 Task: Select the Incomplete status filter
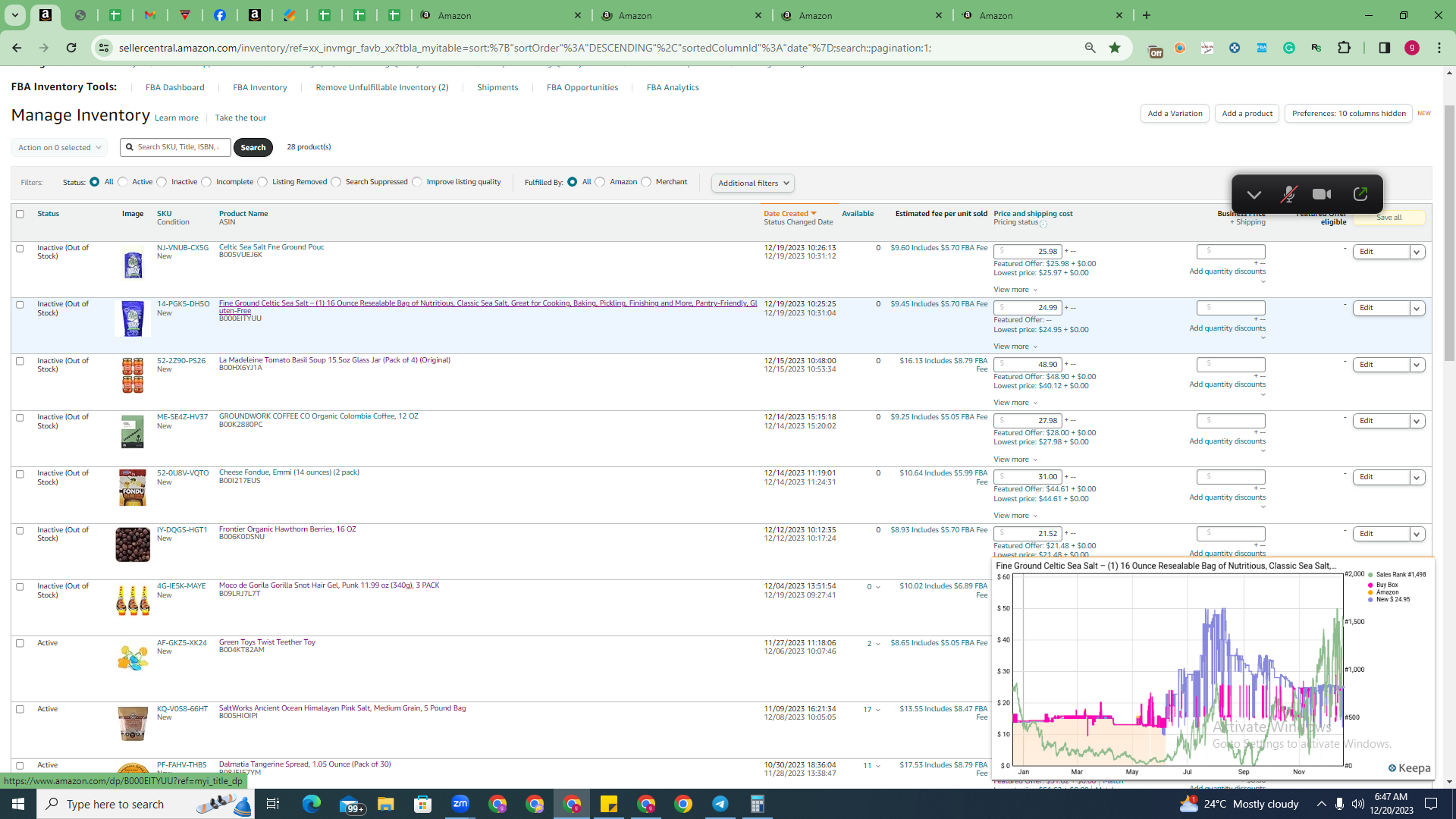pyautogui.click(x=206, y=182)
